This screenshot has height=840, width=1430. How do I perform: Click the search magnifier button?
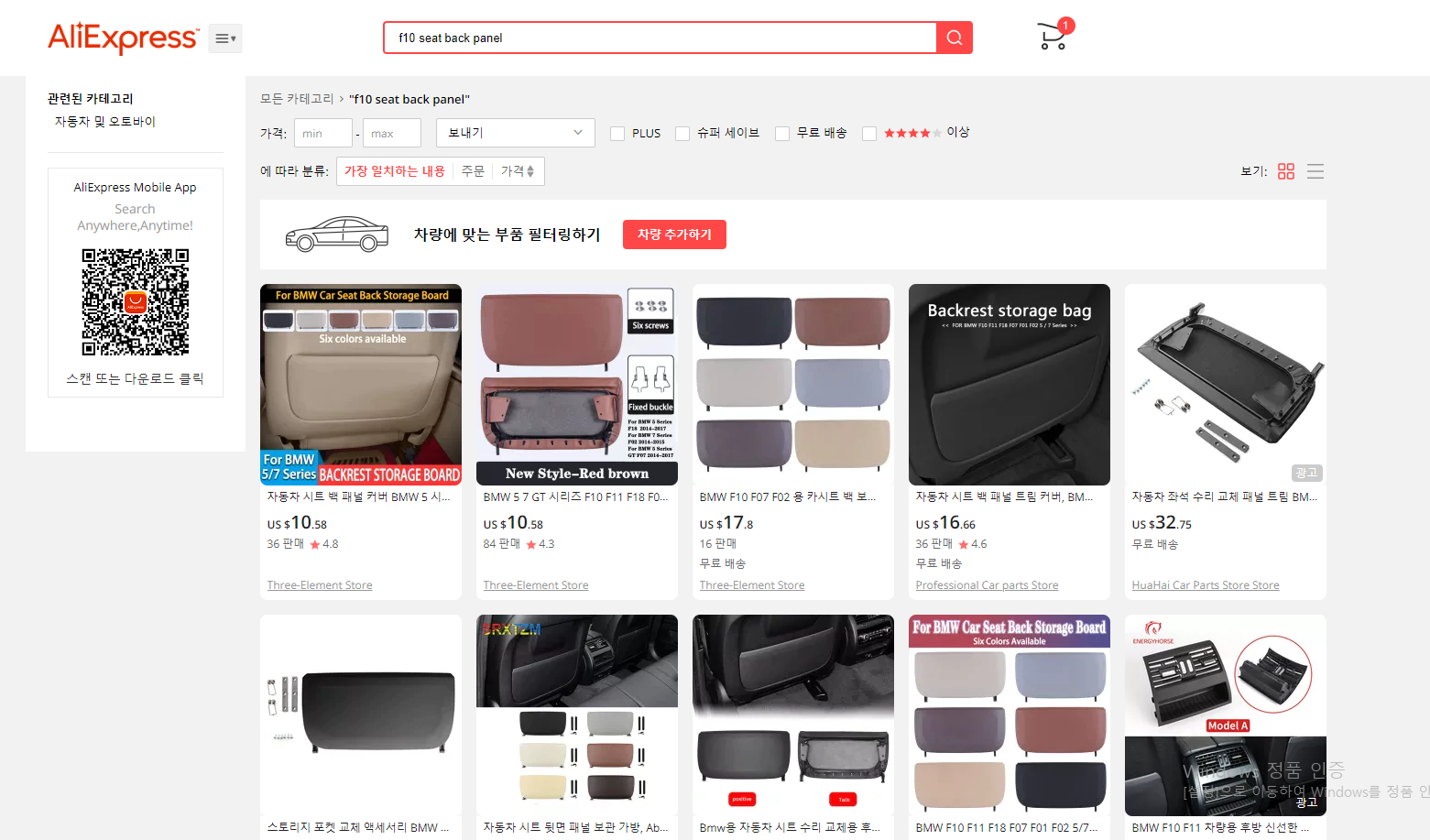click(x=954, y=38)
